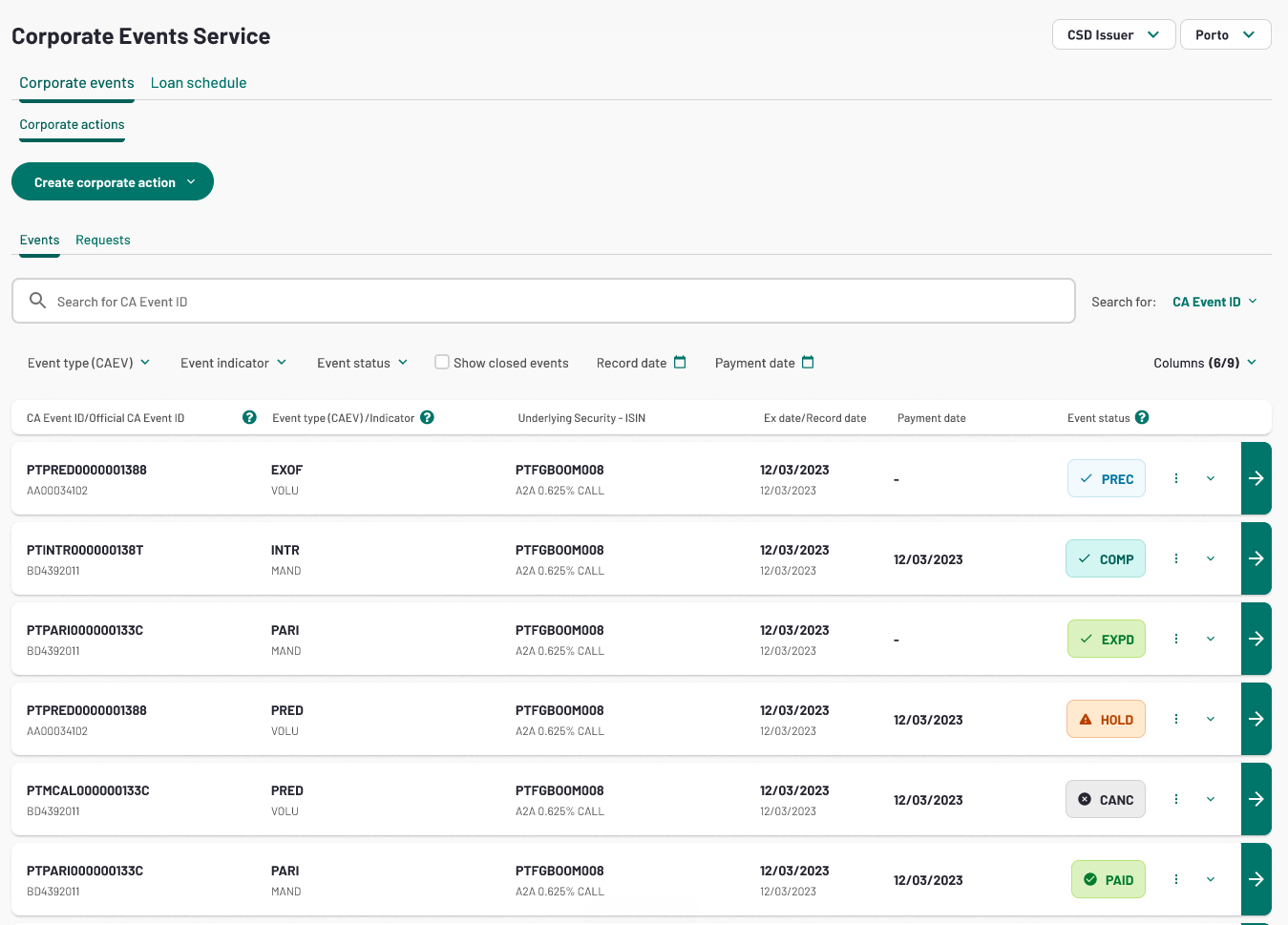Click EXOF event type in first row

point(286,470)
